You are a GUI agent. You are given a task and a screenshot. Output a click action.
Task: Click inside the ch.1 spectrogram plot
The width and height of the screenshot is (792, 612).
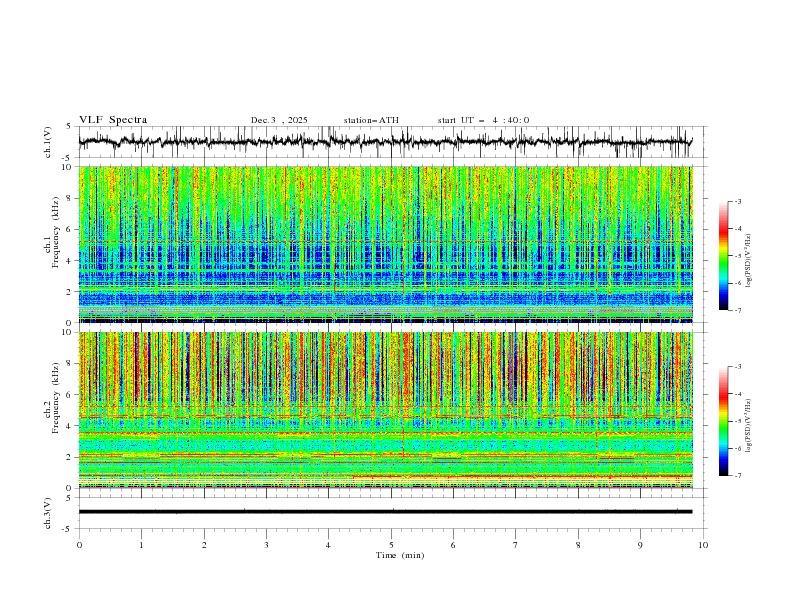tap(390, 244)
